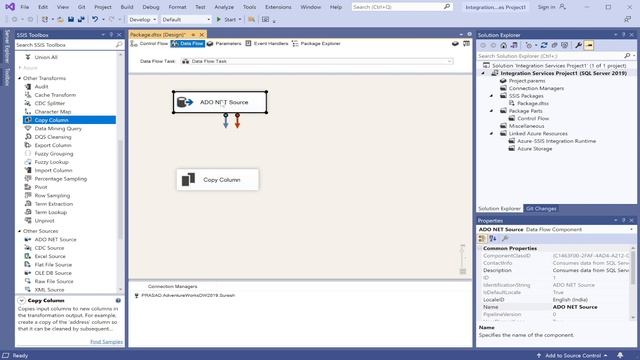This screenshot has width=640, height=360.
Task: Select Term Extraction transform
Action: point(53,204)
